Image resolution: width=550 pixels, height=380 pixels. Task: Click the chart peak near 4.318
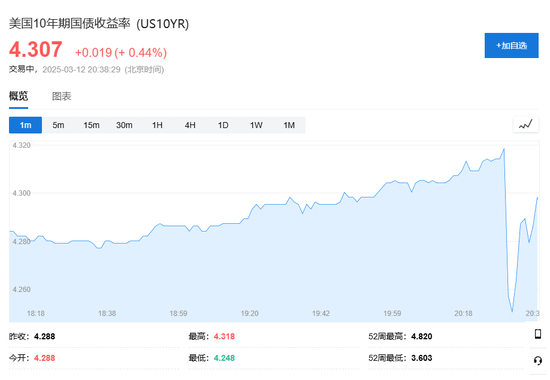pos(504,149)
